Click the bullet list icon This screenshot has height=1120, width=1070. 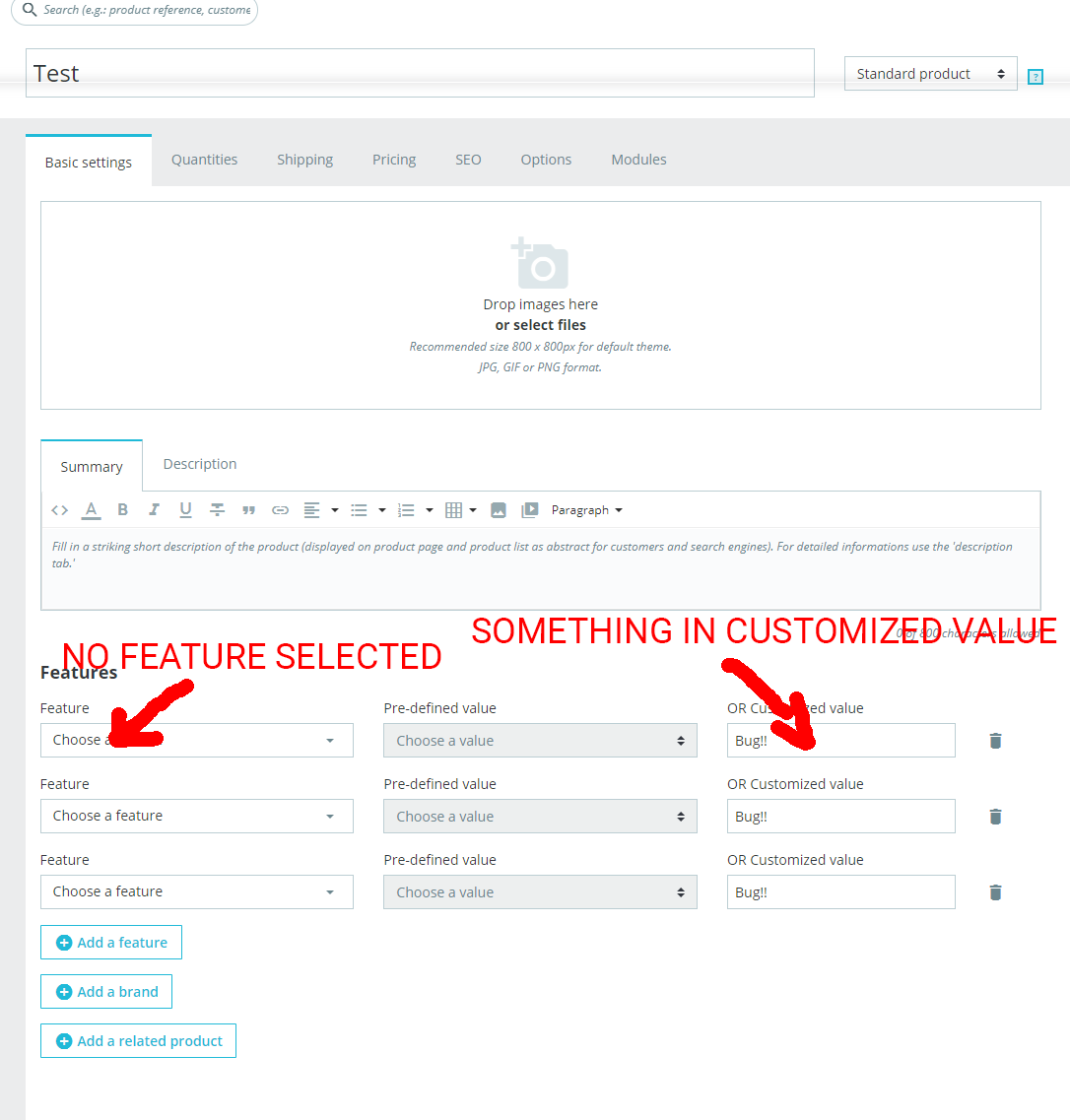[359, 510]
